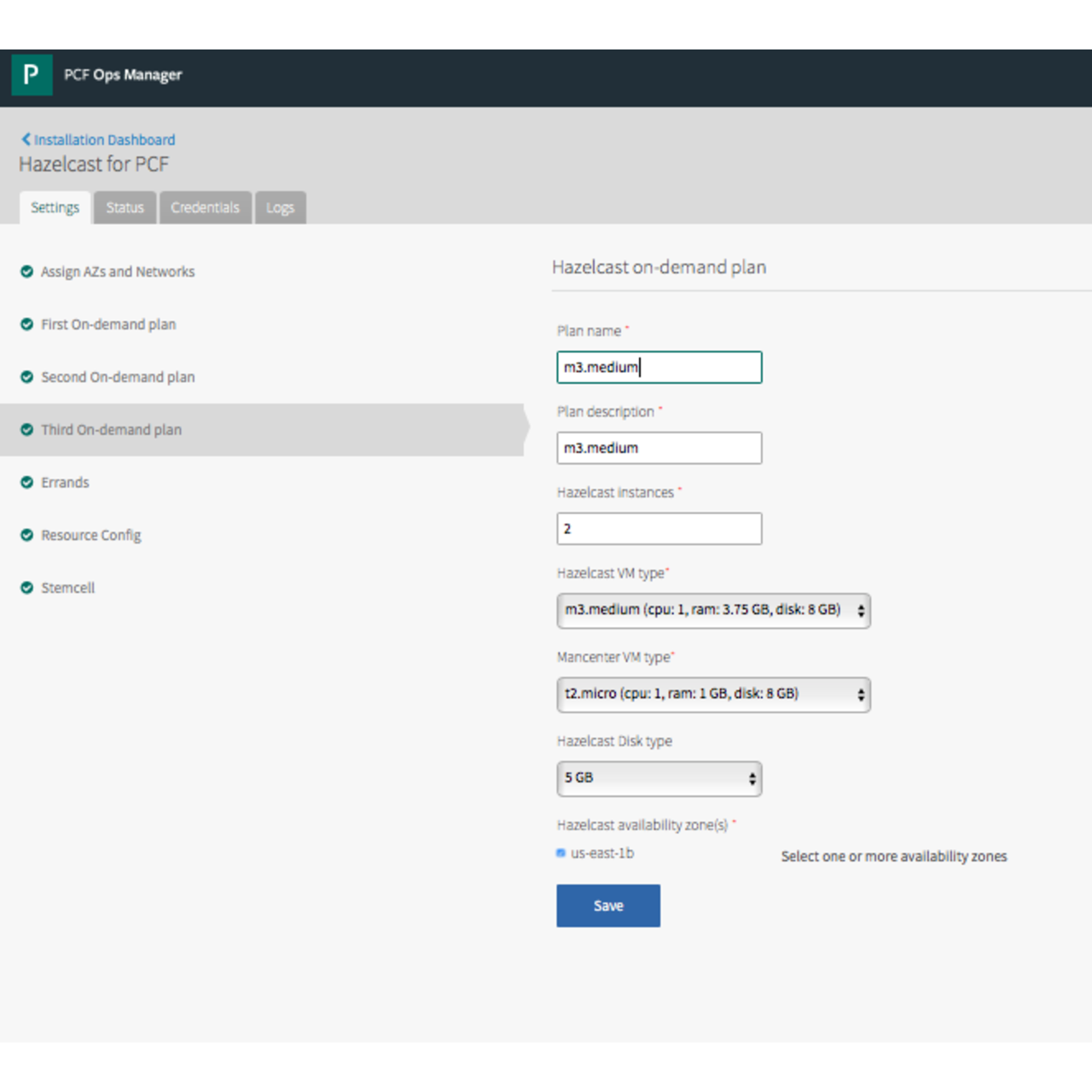Toggle the us-east-1b availability zone checkbox

coord(561,852)
